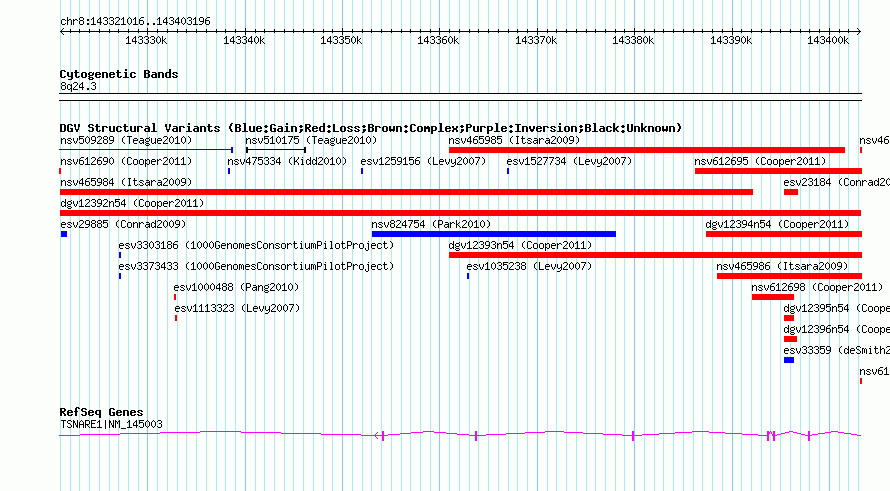Select the nsv465985 (Itsara2009) red loss bar
Image resolution: width=890 pixels, height=491 pixels.
point(646,150)
